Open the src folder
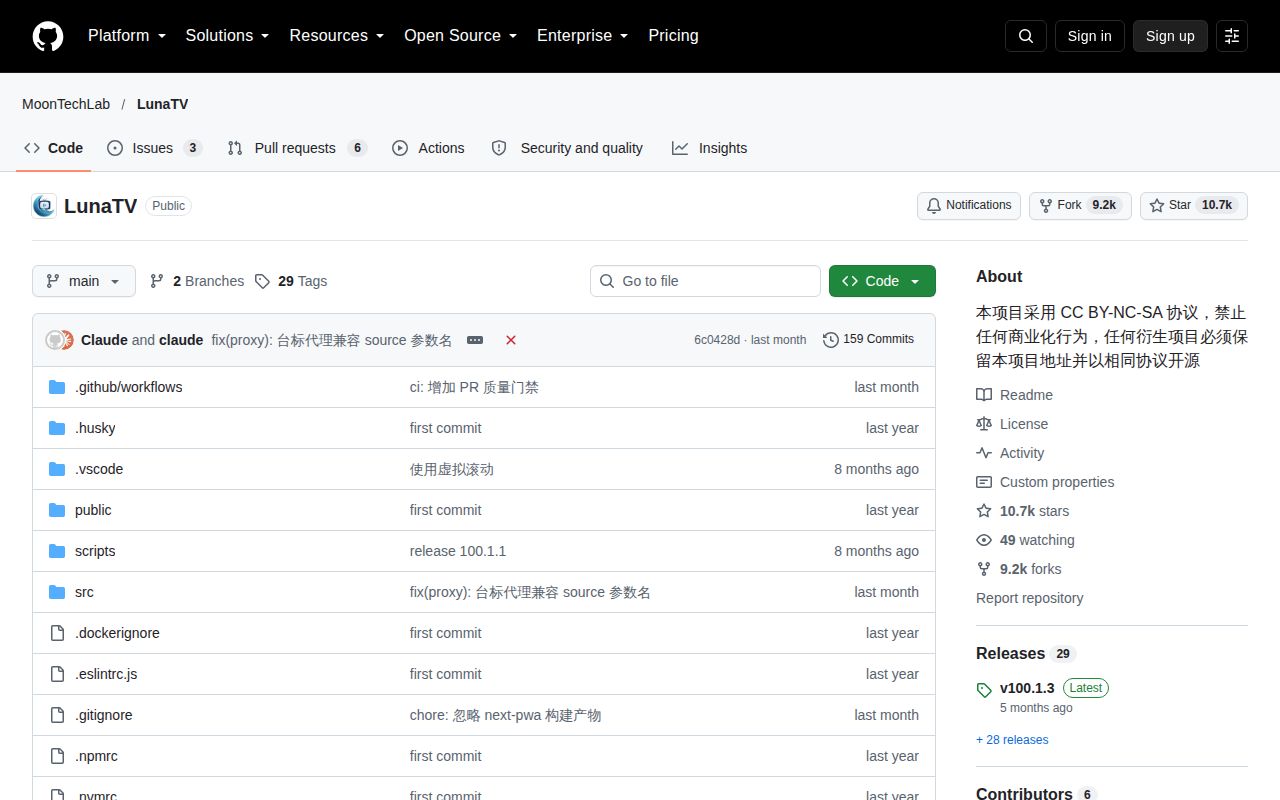This screenshot has height=800, width=1280. tap(84, 592)
